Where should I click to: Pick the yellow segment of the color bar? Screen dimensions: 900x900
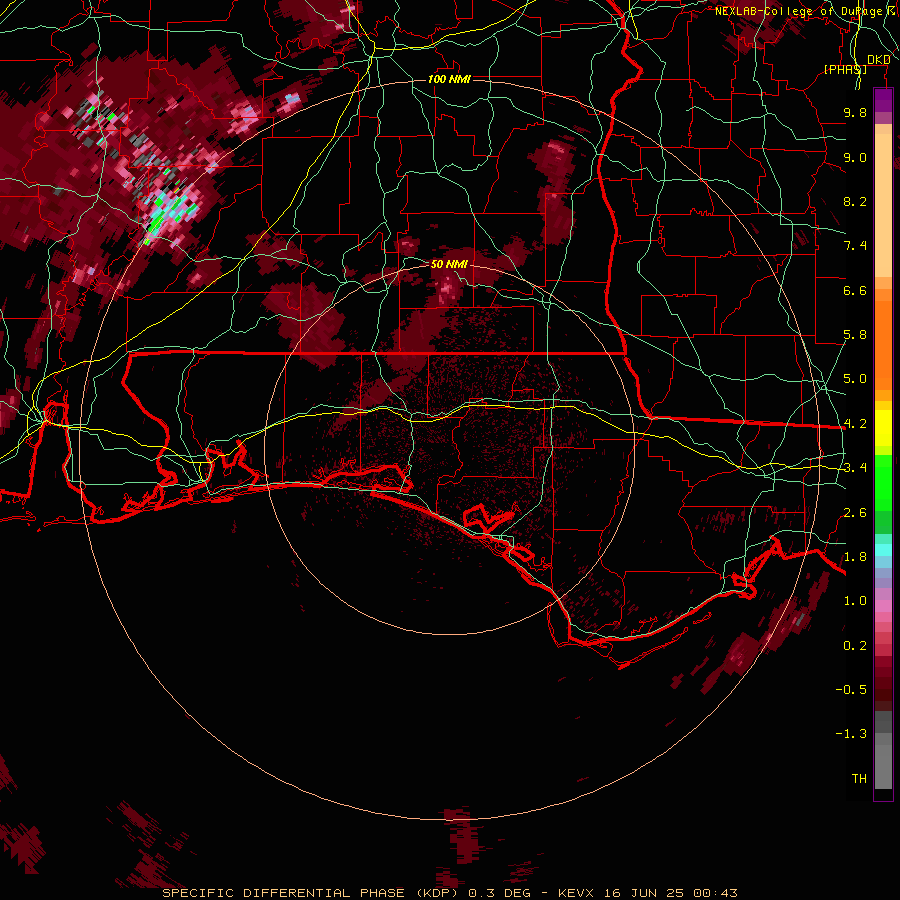pos(883,428)
